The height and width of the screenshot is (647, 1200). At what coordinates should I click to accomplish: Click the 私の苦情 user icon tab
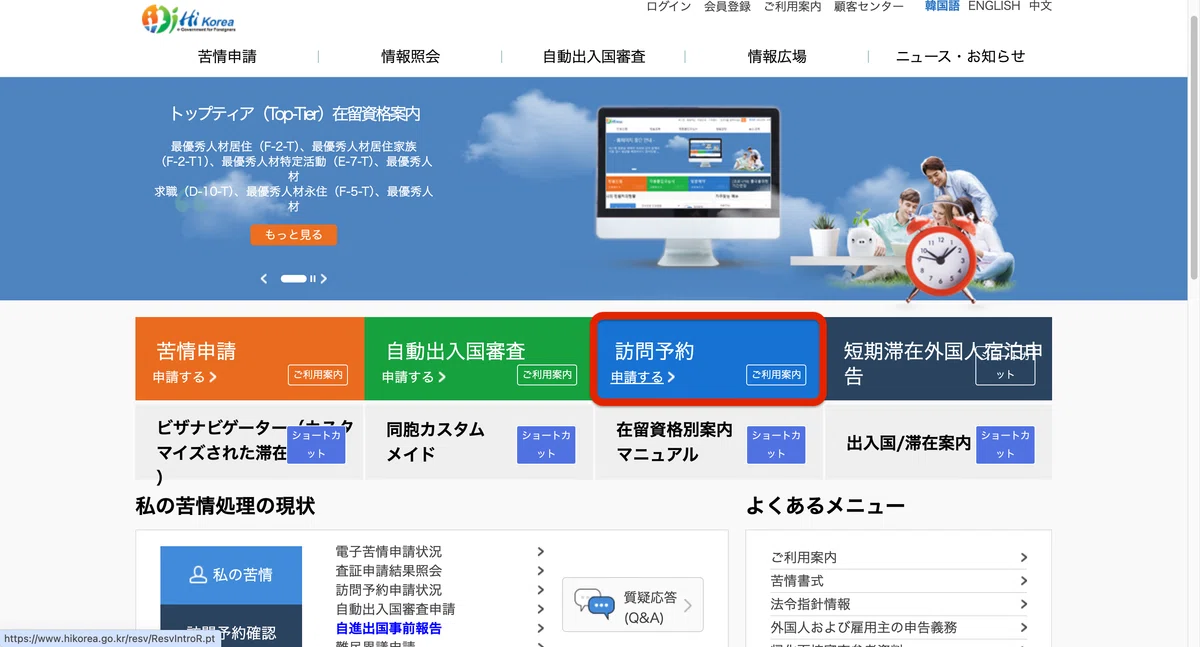coord(231,575)
